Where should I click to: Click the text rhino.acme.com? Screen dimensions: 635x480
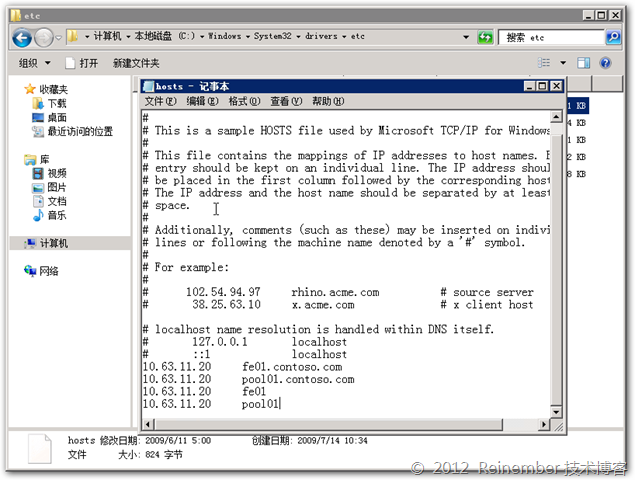click(335, 292)
